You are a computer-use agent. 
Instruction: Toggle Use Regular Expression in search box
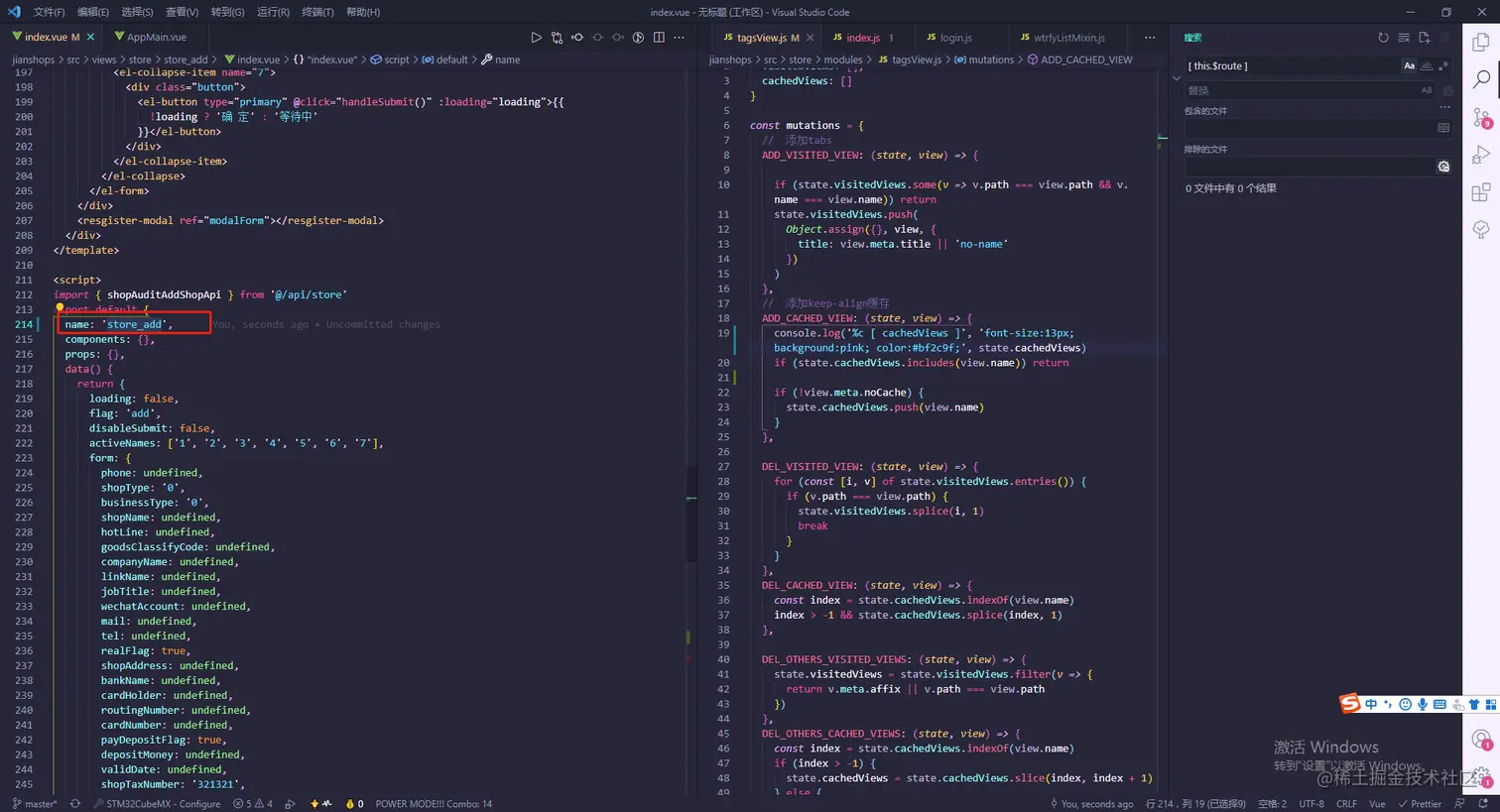(1443, 65)
